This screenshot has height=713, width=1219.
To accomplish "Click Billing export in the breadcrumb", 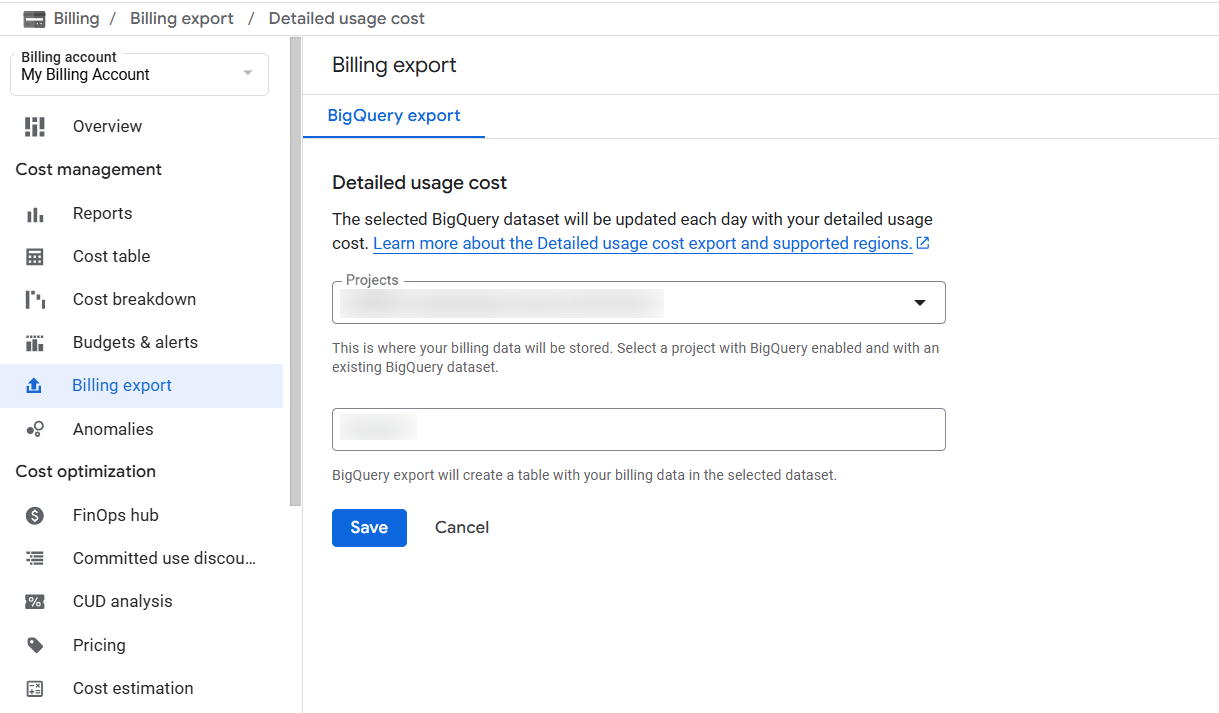I will [182, 18].
